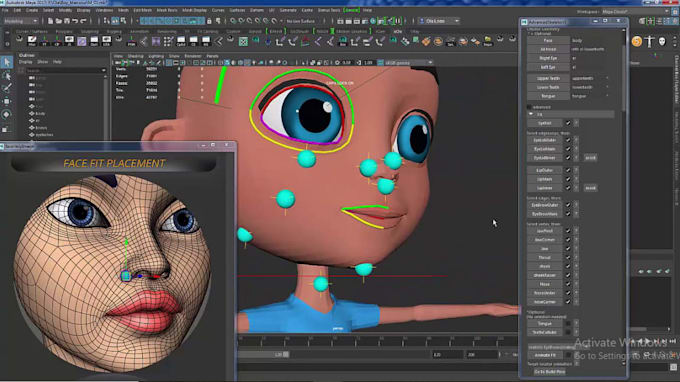The width and height of the screenshot is (680, 382).
Task: Enable the optional Tongue checkbox
Action: 568,323
